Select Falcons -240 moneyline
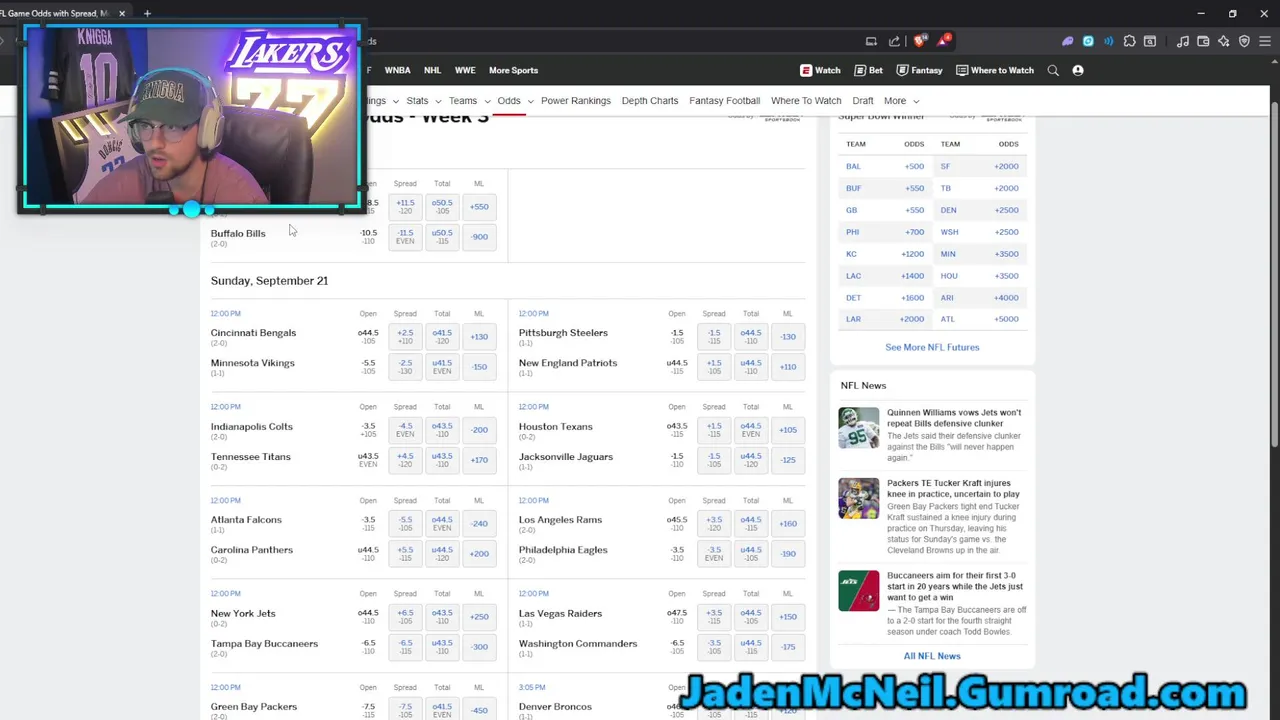The height and width of the screenshot is (720, 1280). 479,523
